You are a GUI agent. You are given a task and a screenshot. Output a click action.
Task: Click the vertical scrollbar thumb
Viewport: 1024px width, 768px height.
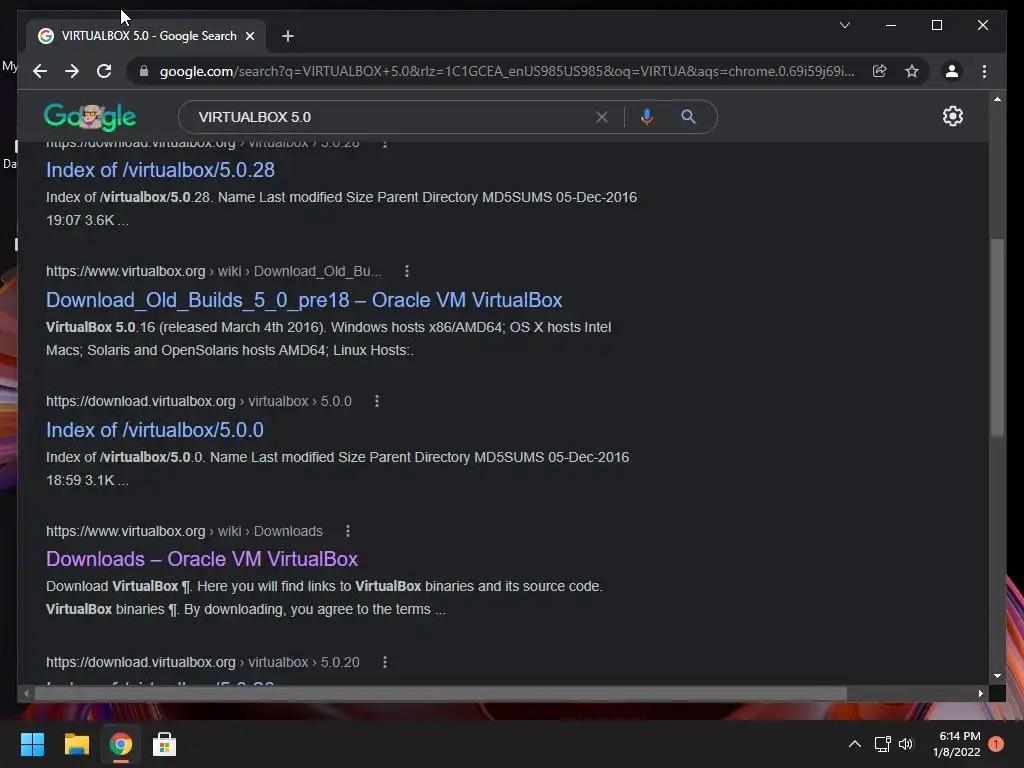(x=997, y=336)
